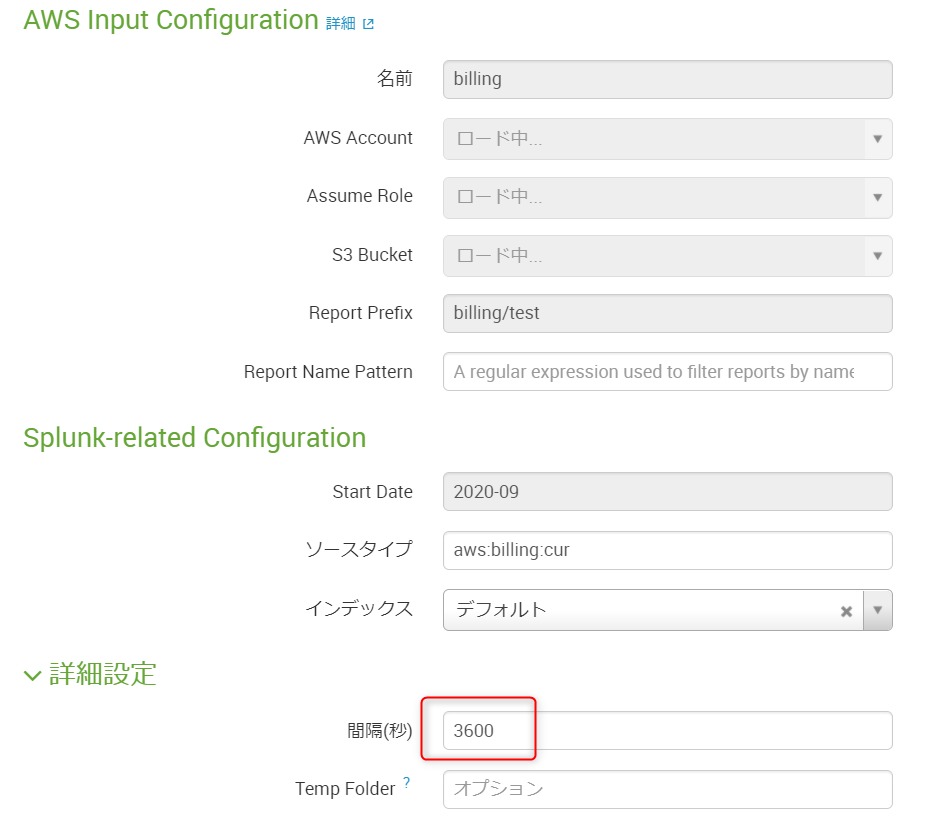Open the Assume Role dropdown
Viewport: 940px width, 835px height.
pyautogui.click(x=667, y=197)
